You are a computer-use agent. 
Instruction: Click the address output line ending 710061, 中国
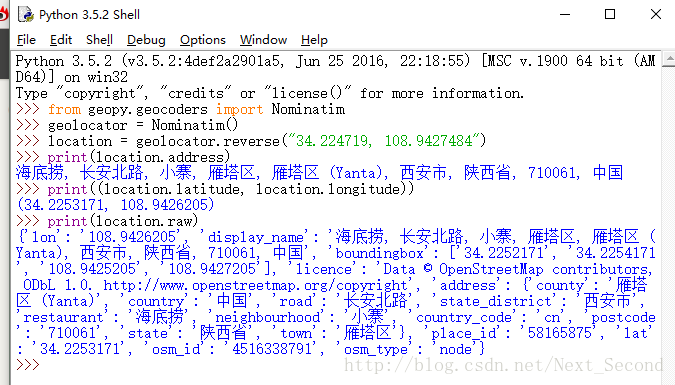319,173
